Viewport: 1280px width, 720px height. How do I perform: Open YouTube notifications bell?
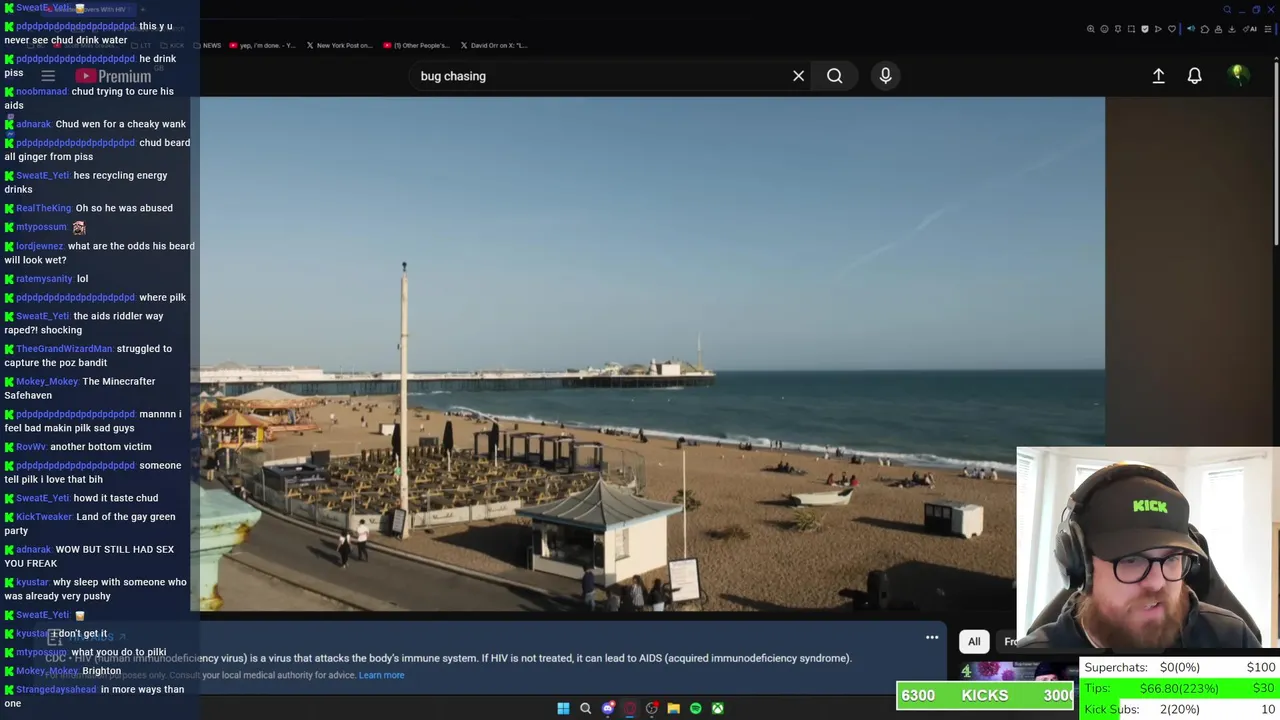tap(1194, 76)
